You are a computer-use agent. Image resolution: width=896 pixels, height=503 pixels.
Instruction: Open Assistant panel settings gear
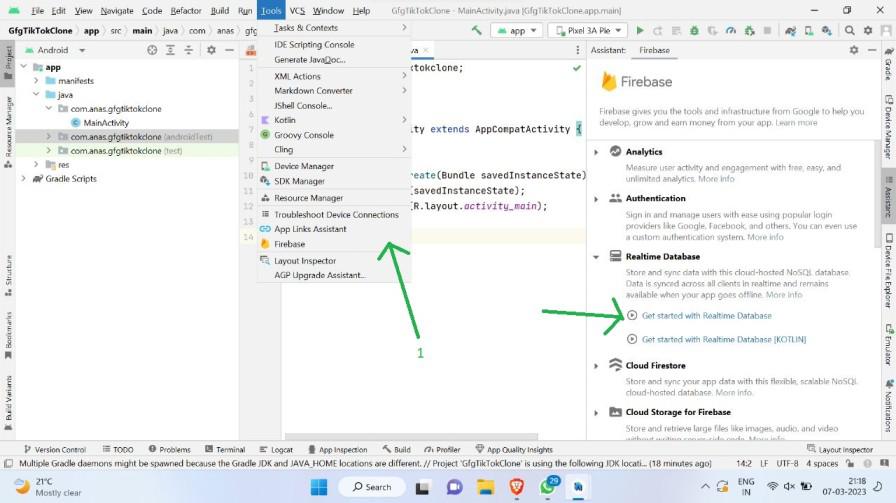point(854,50)
